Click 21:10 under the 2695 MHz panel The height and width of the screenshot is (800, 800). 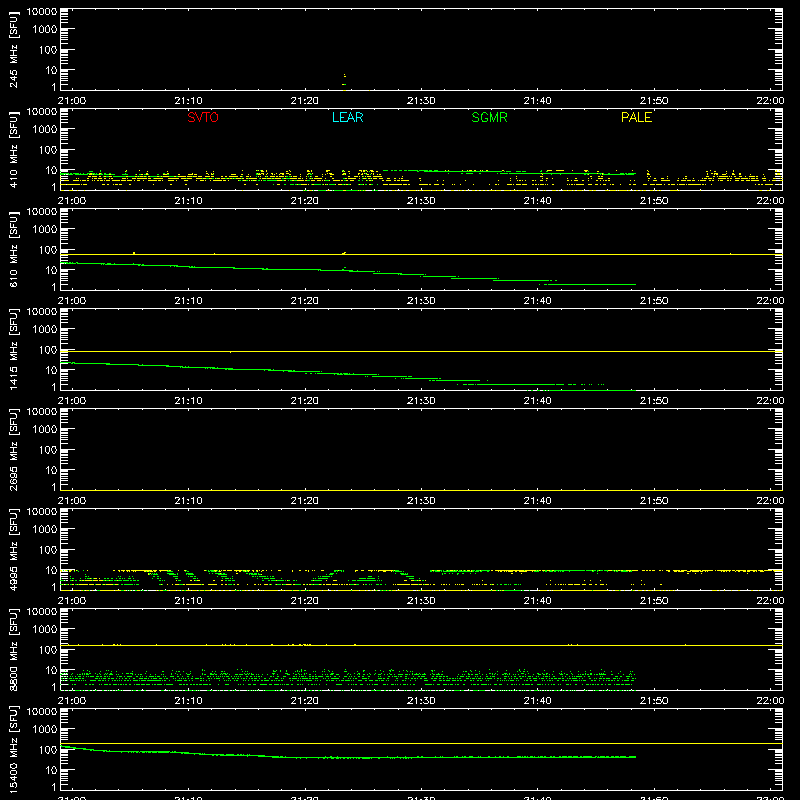(x=188, y=501)
